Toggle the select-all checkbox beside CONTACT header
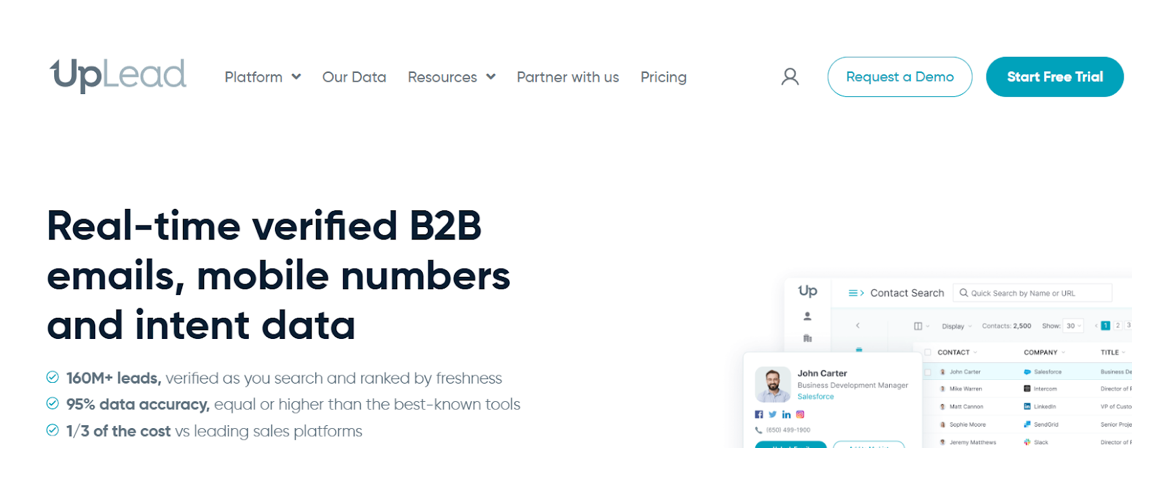The image size is (1172, 486). pos(927,352)
